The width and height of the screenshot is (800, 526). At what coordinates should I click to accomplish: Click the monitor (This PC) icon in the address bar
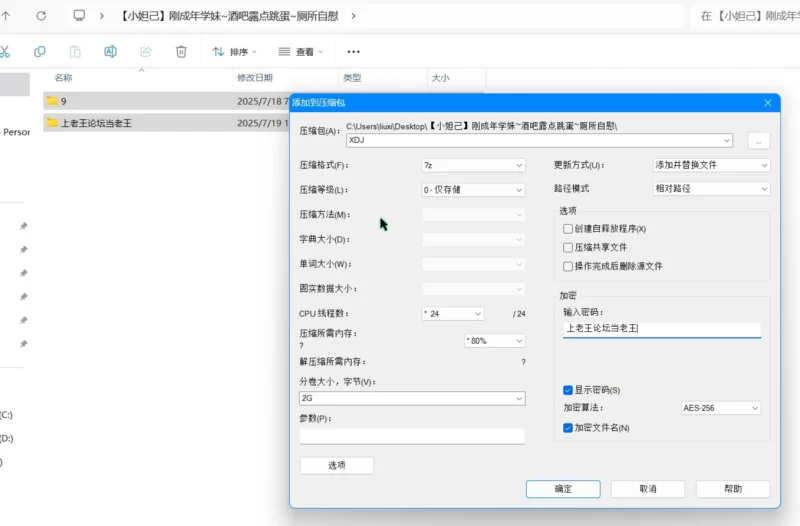click(79, 15)
